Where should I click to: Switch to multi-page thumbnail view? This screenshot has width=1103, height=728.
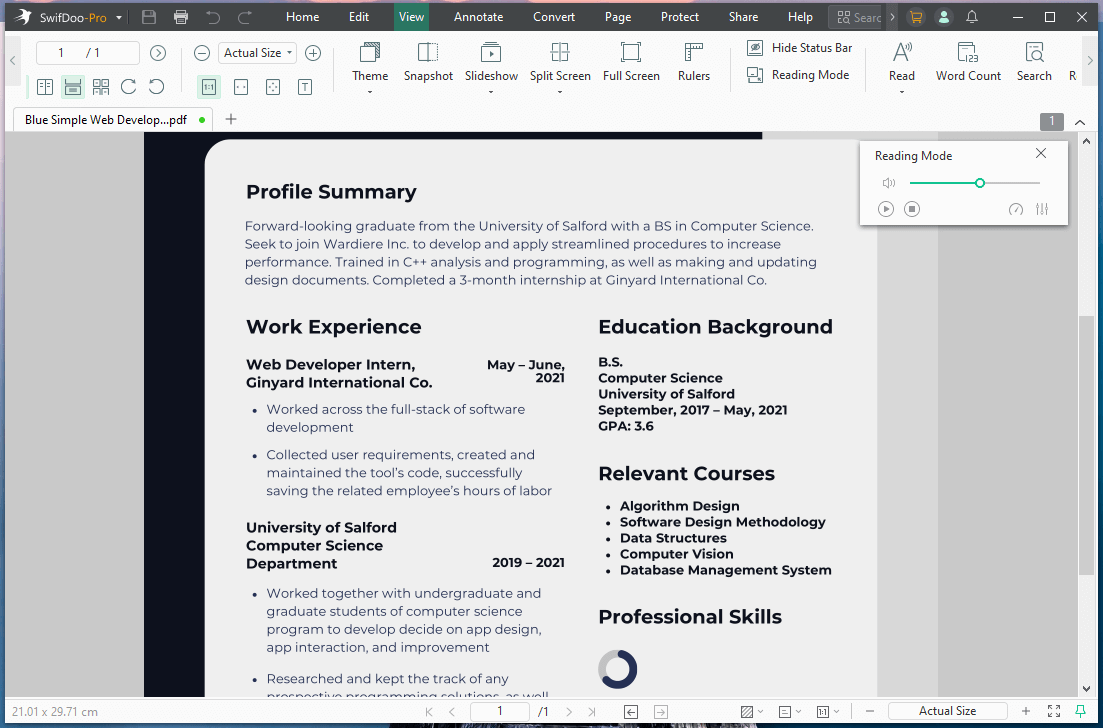(x=100, y=87)
